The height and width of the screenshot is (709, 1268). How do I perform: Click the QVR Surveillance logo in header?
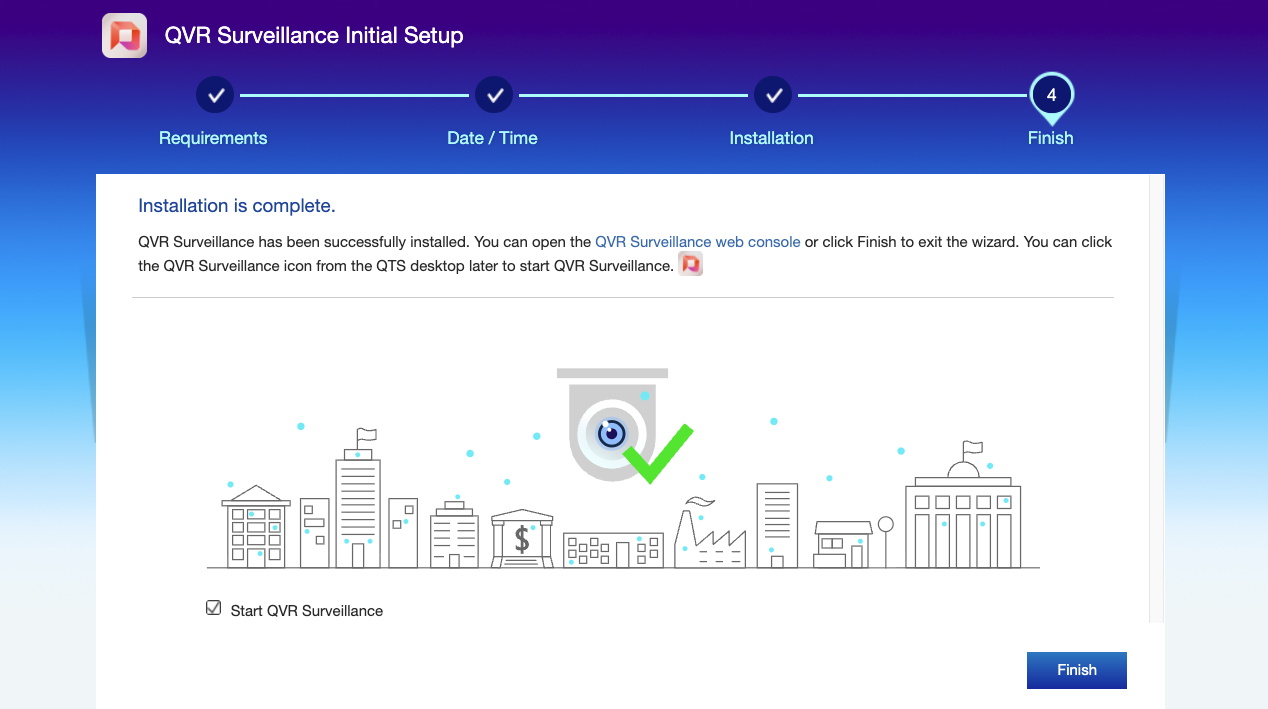click(124, 36)
